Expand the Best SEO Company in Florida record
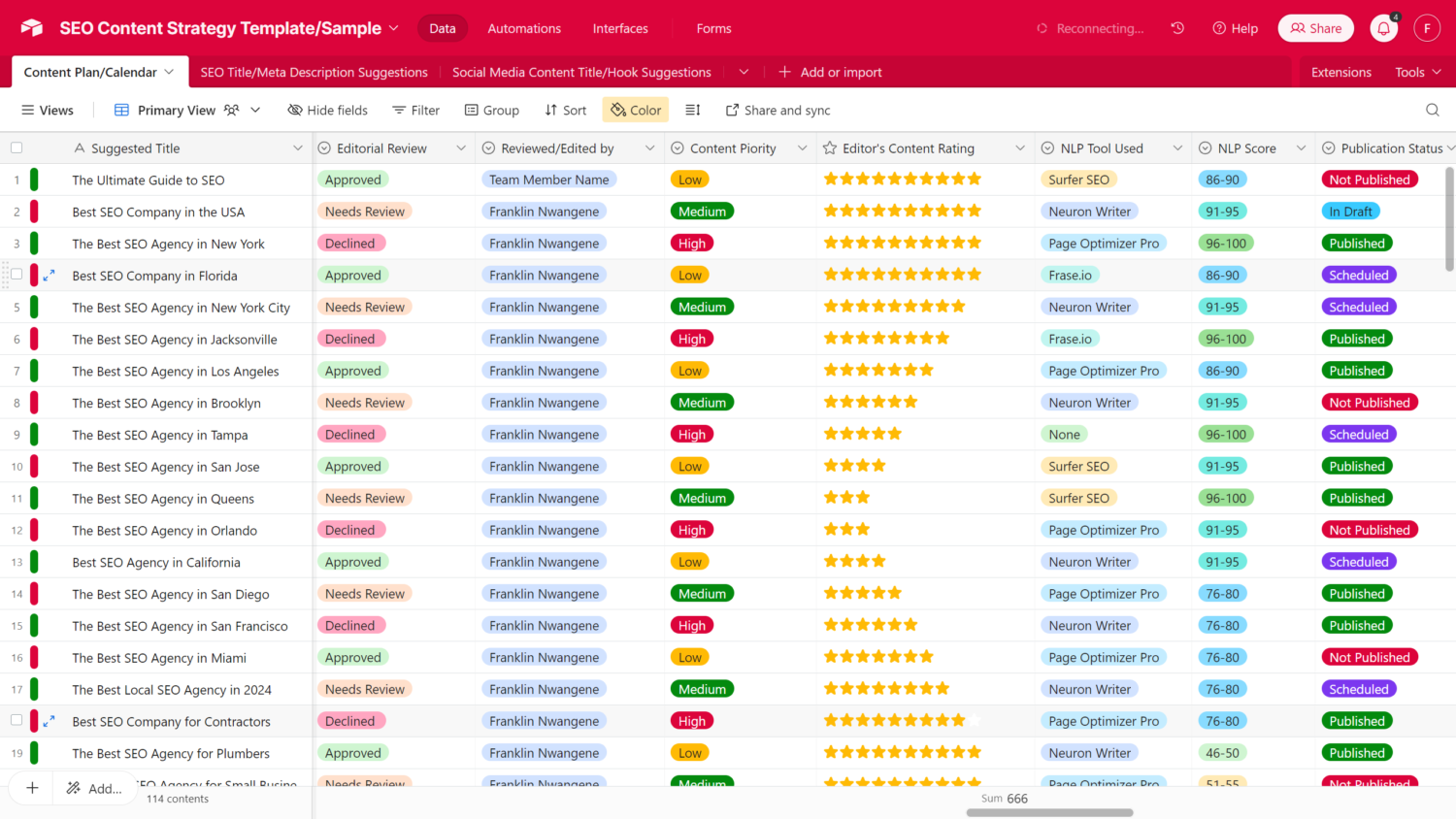Viewport: 1456px width, 819px height. pyautogui.click(x=50, y=276)
